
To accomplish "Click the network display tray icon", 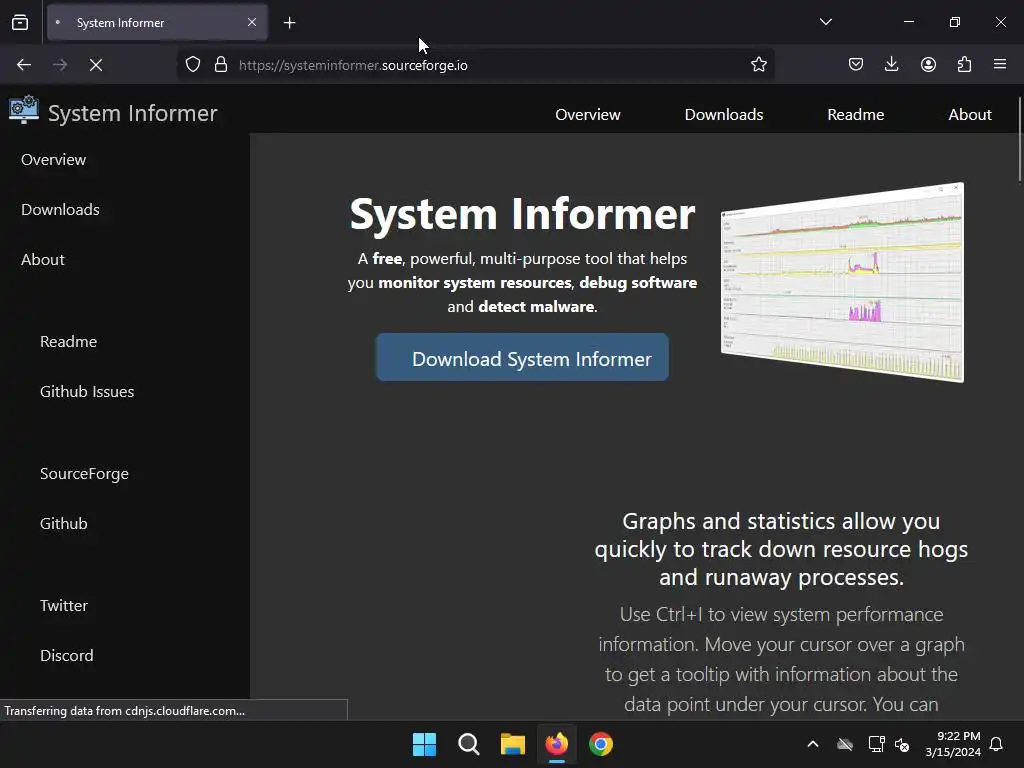I will pos(876,744).
